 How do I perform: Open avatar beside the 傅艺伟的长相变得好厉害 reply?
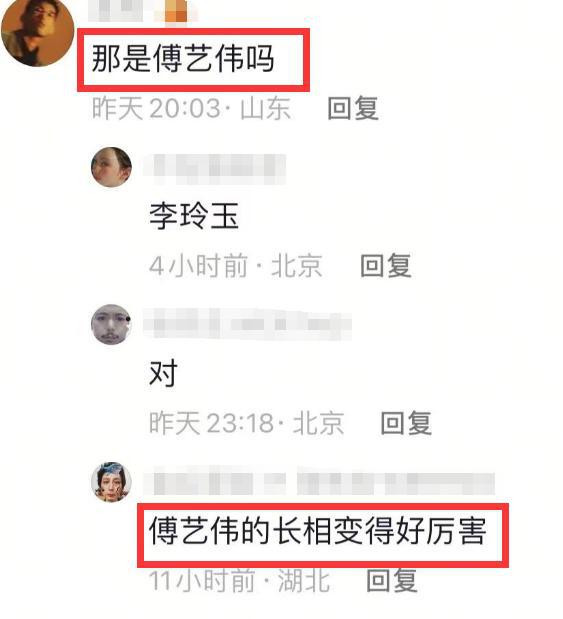[111, 482]
